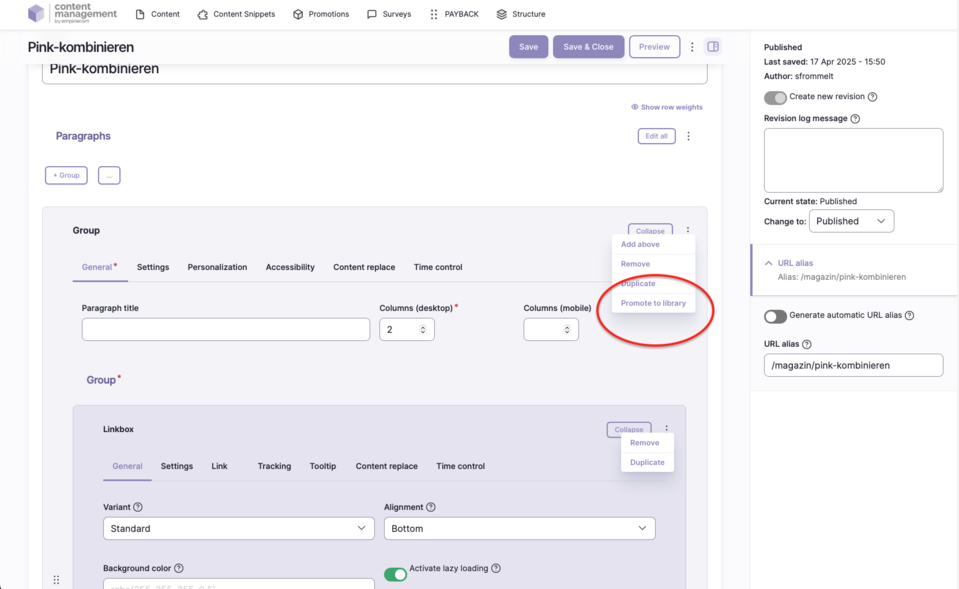The width and height of the screenshot is (959, 589).
Task: Enable Generate automatic URL alias toggle
Action: click(x=775, y=316)
